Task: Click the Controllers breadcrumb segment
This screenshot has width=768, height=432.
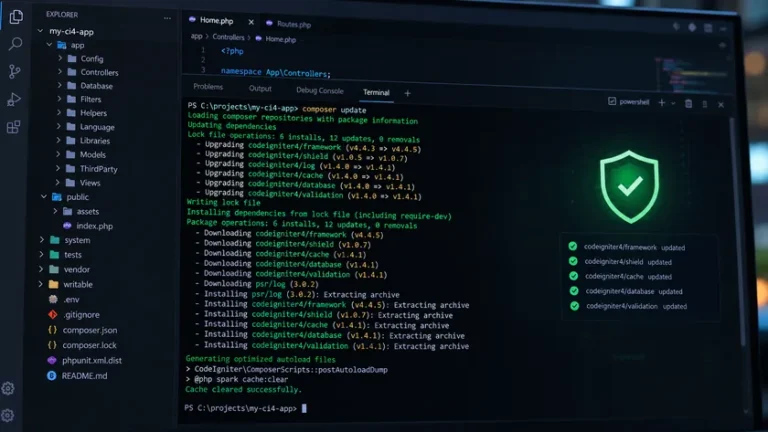Action: coord(228,37)
